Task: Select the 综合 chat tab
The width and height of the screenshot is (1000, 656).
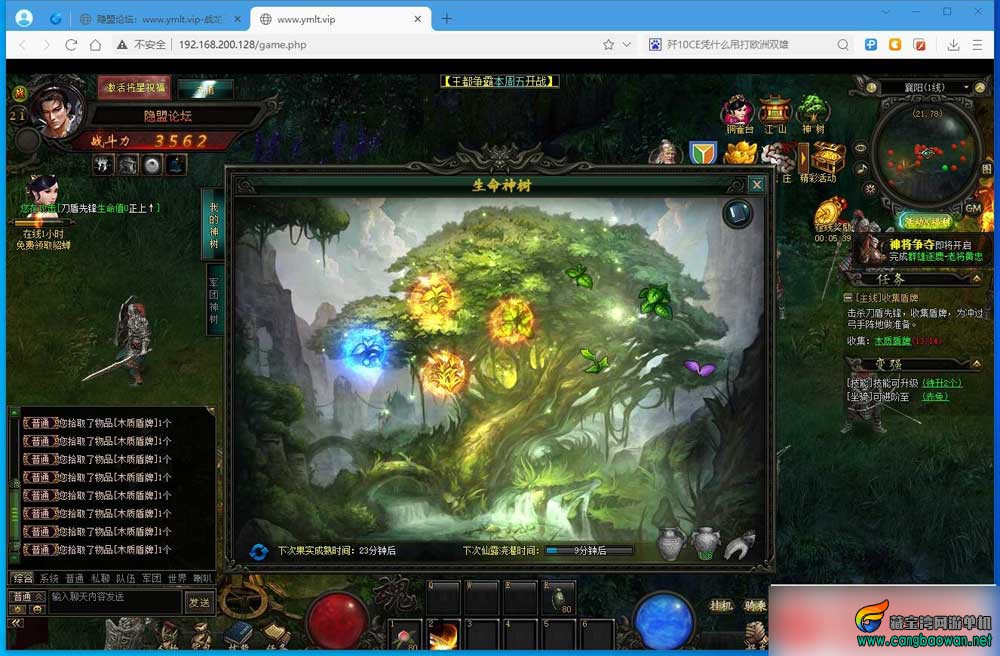Action: pyautogui.click(x=23, y=578)
